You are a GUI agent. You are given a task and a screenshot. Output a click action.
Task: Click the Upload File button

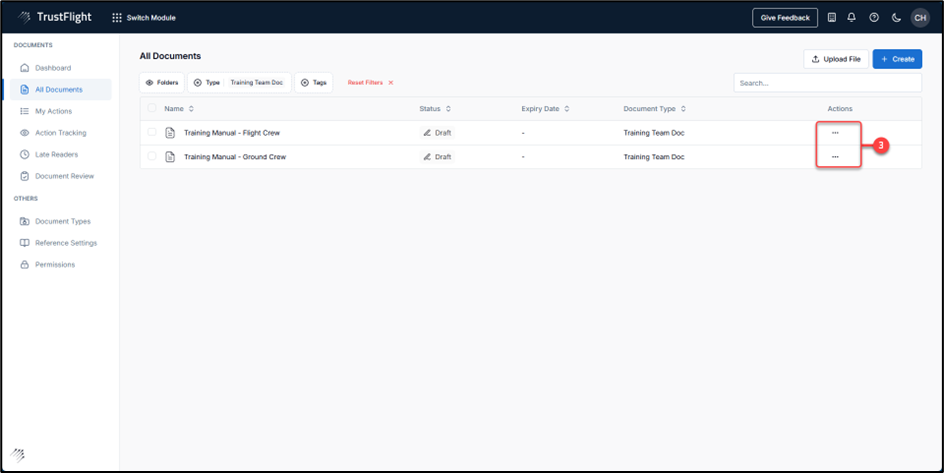coord(836,59)
